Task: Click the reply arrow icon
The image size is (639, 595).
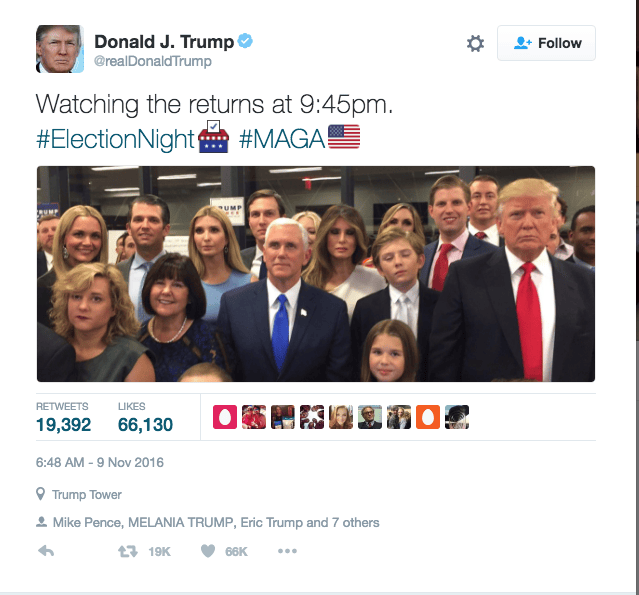Action: (46, 551)
